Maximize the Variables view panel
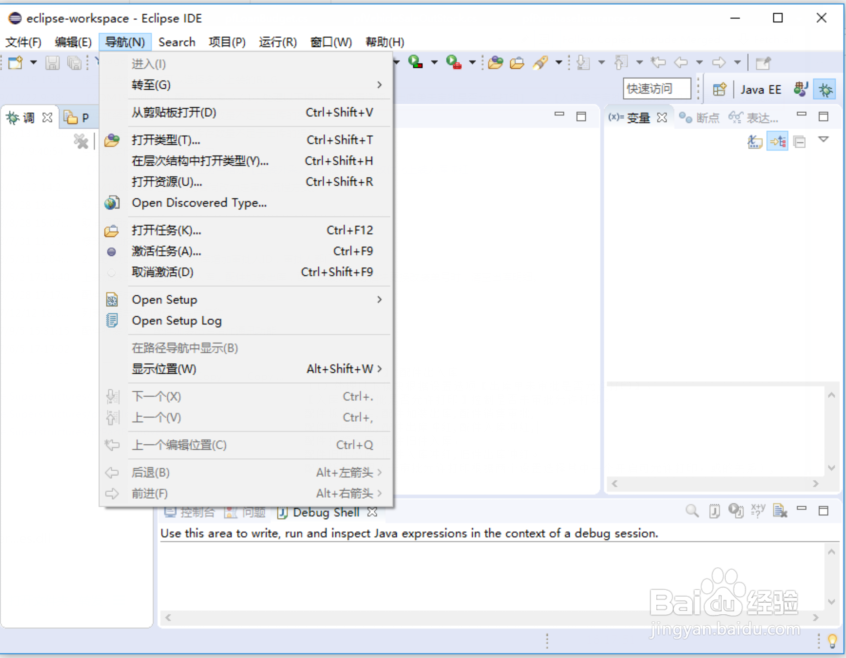 click(x=823, y=116)
